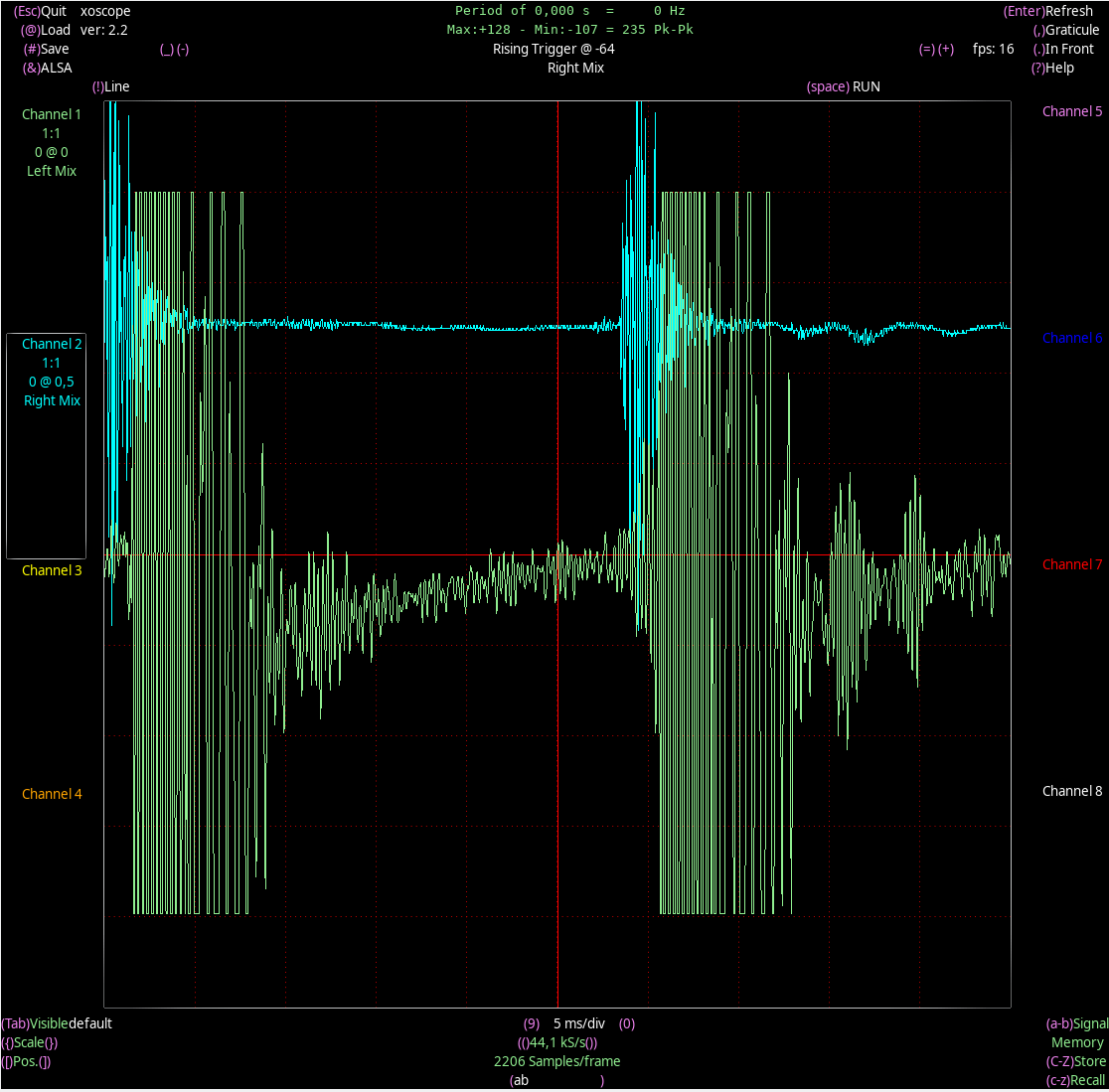The image size is (1109, 1092).
Task: Select Channel 4
Action: point(52,794)
